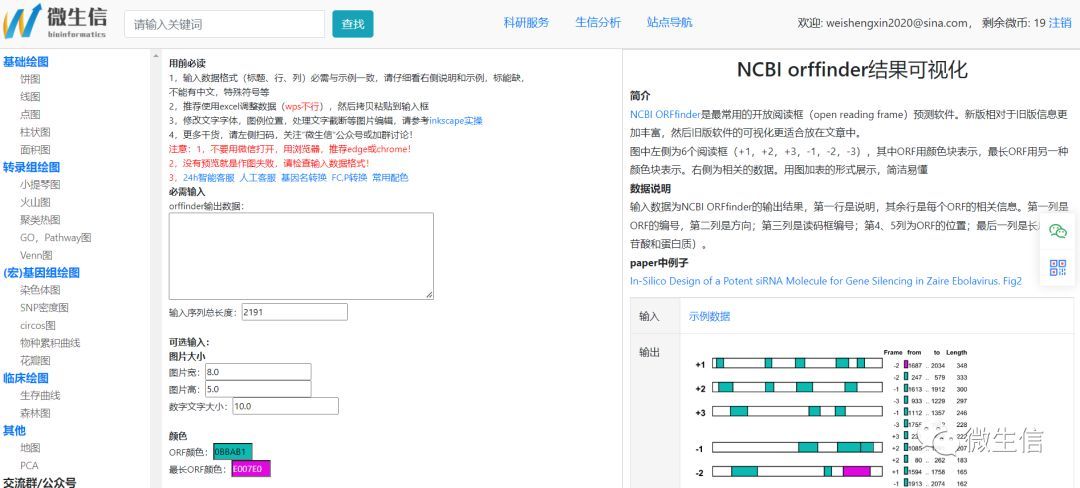Select 点图 in the sidebar

coord(30,114)
